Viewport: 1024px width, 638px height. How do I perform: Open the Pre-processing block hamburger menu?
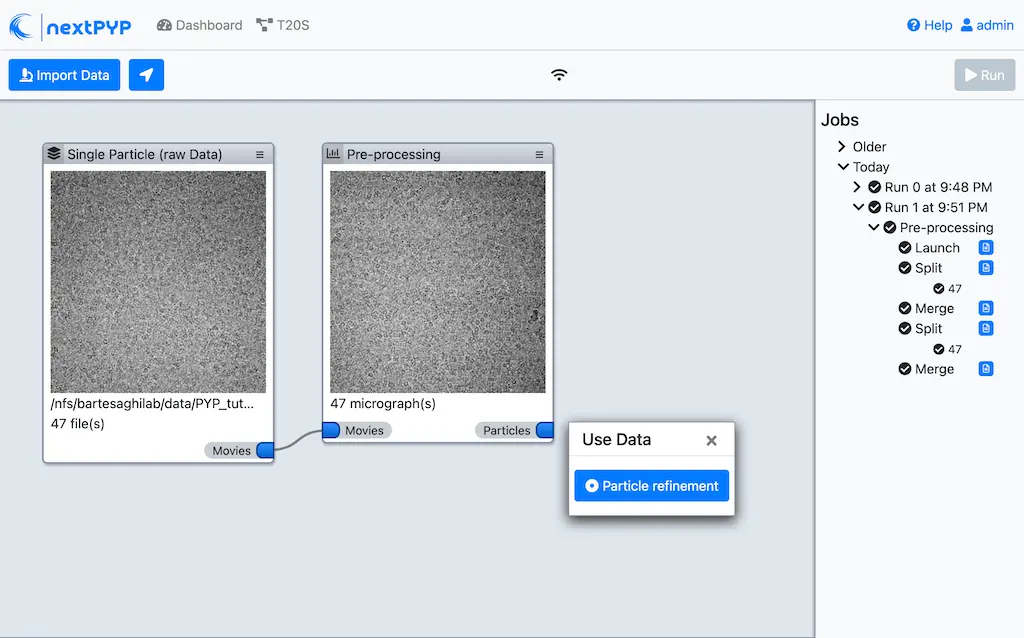541,154
